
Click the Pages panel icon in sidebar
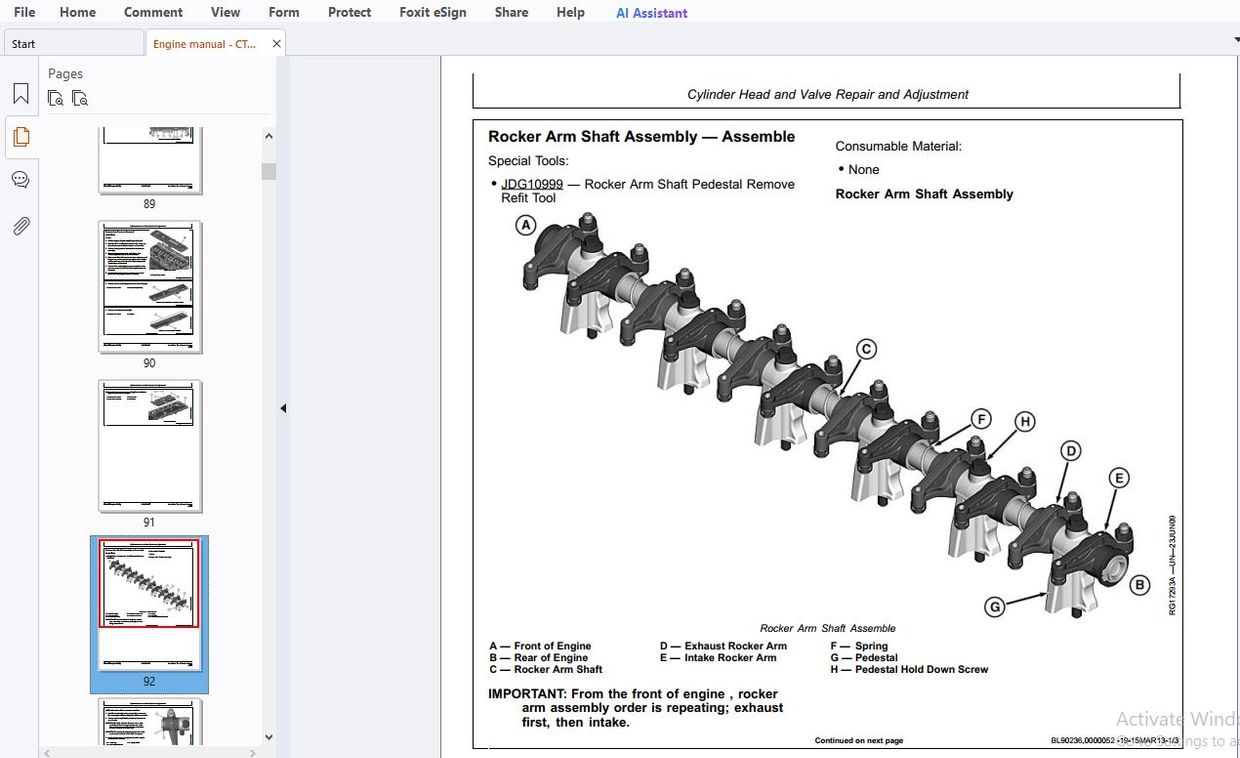21,137
